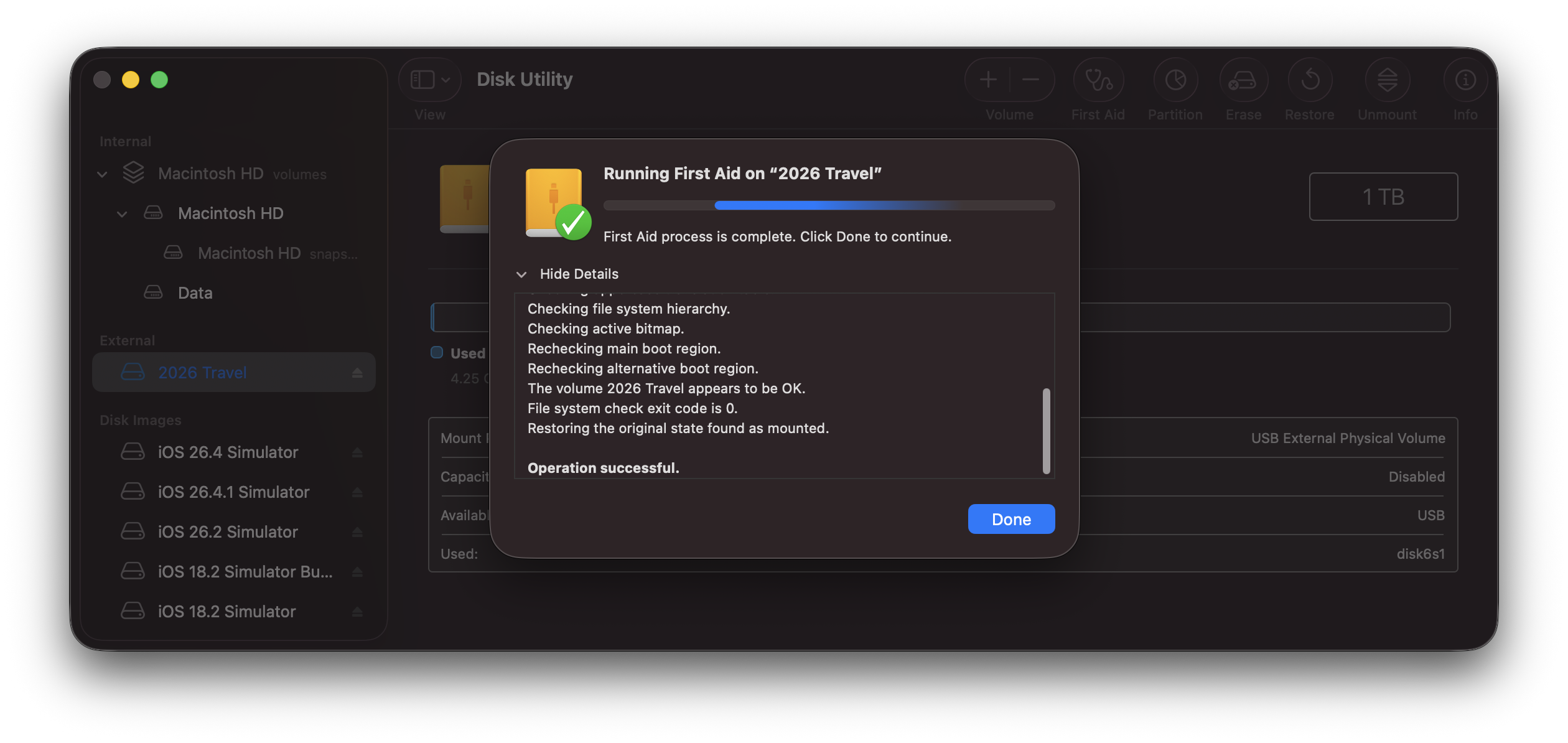Select iOS 26.2 Simulator disk image
This screenshot has height=743, width=1568.
click(234, 532)
